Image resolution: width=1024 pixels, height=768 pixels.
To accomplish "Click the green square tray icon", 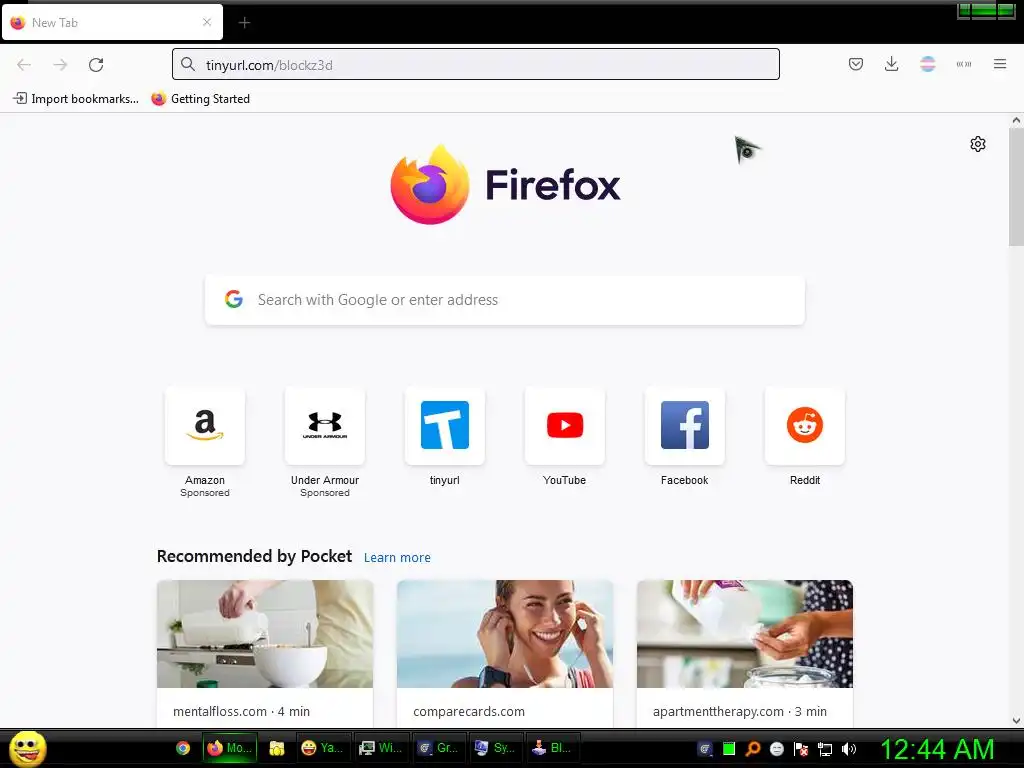I will click(x=729, y=749).
